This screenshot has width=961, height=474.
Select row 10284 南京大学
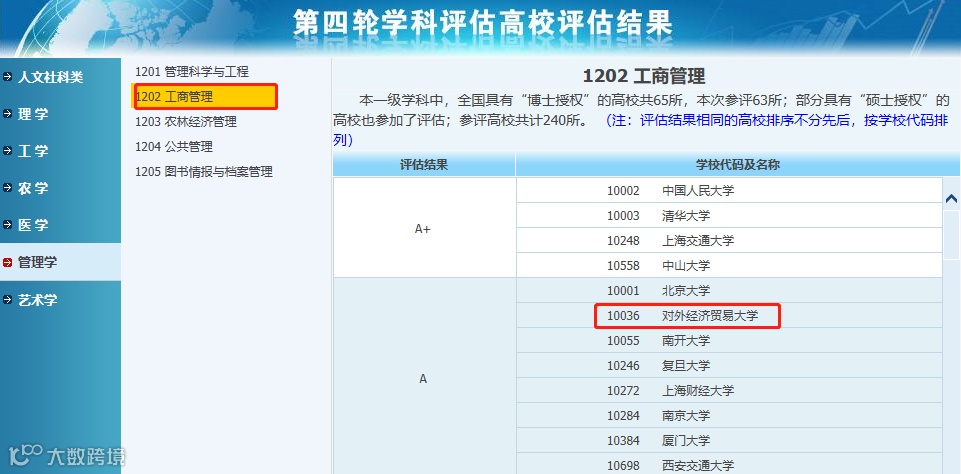[x=729, y=416]
